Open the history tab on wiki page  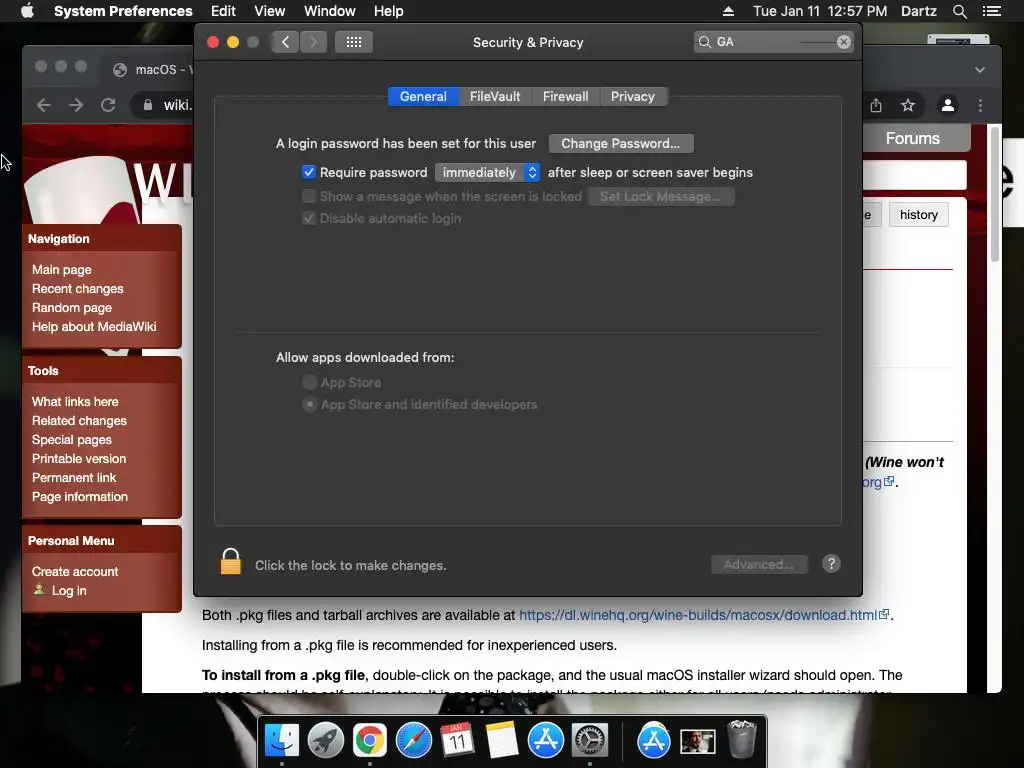click(x=918, y=215)
